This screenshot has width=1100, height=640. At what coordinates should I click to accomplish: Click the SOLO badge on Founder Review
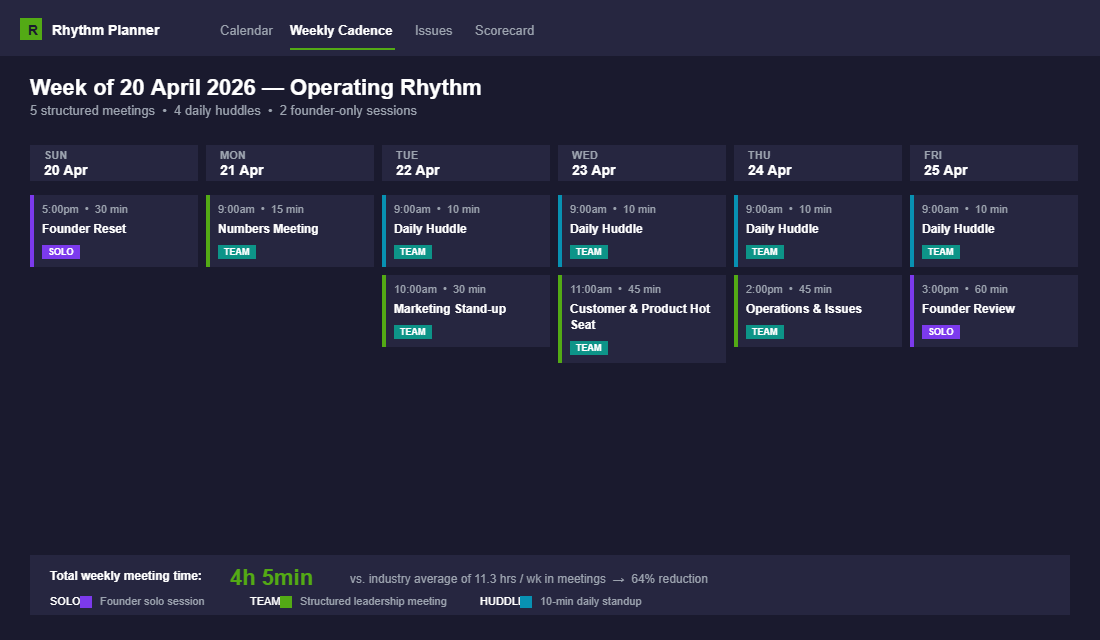click(940, 331)
